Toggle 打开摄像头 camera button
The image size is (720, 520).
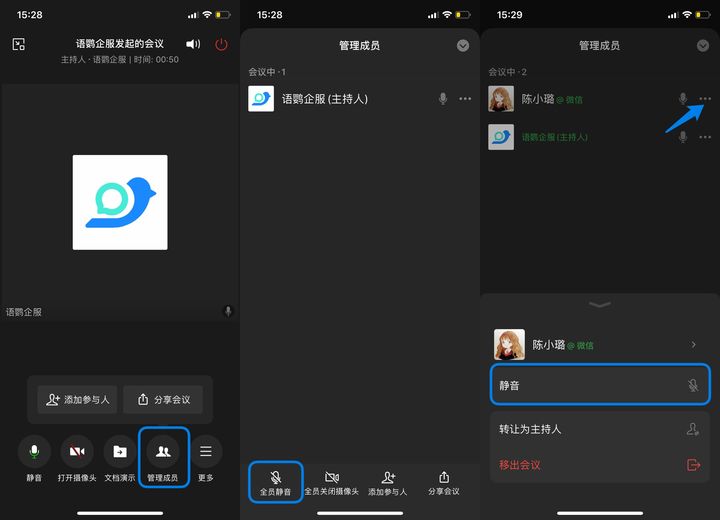click(77, 458)
